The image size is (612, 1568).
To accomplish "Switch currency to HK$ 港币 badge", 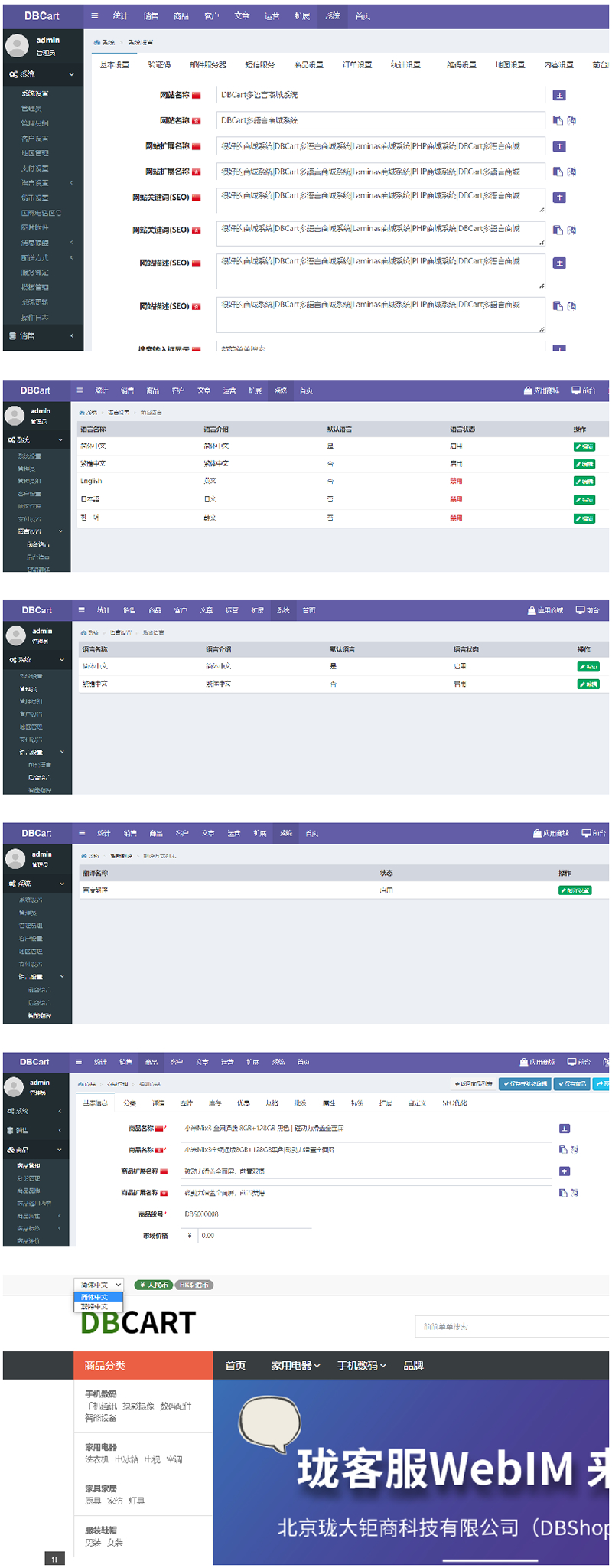I will (194, 1285).
